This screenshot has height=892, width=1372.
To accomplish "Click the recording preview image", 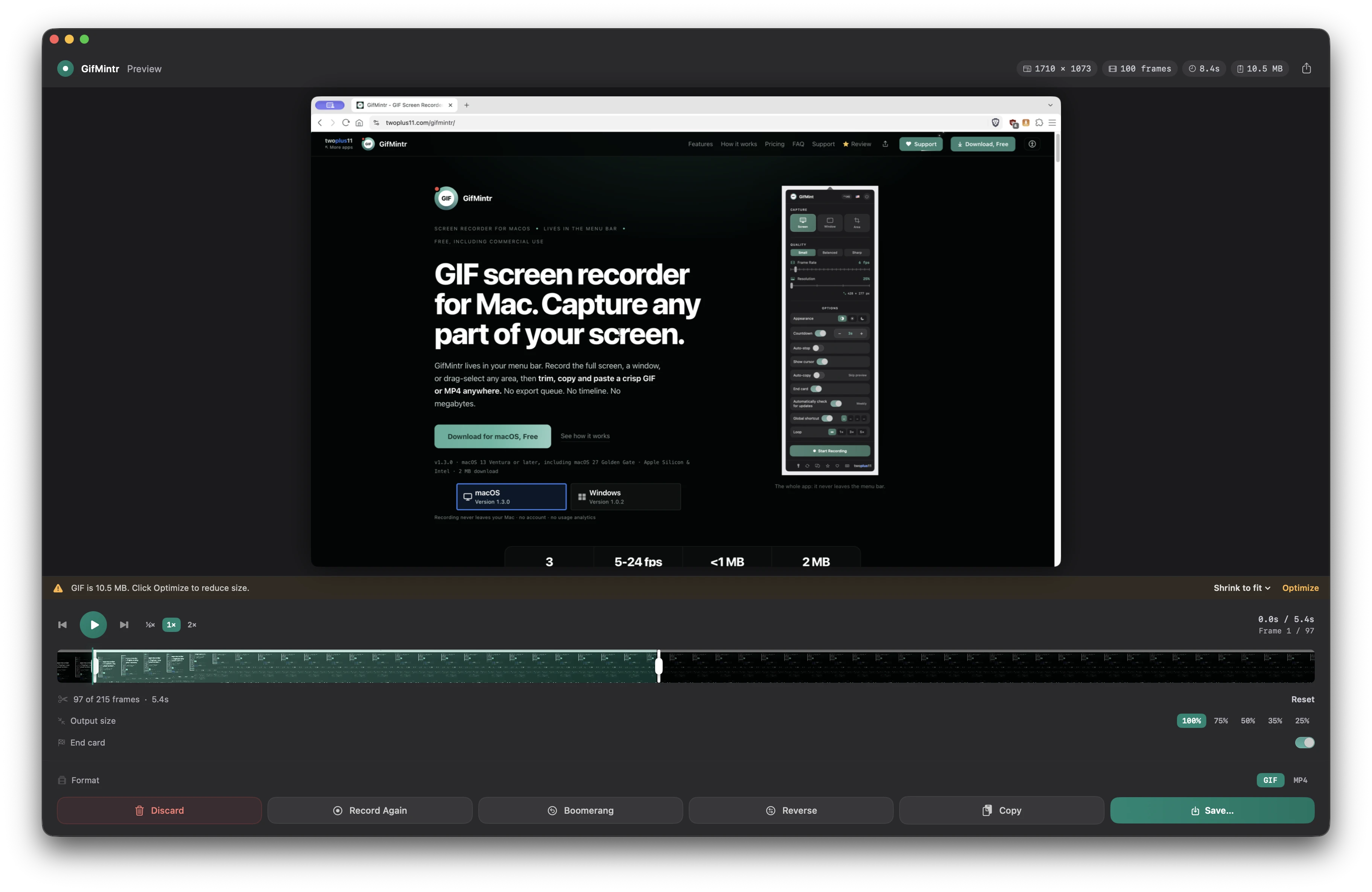I will point(685,331).
